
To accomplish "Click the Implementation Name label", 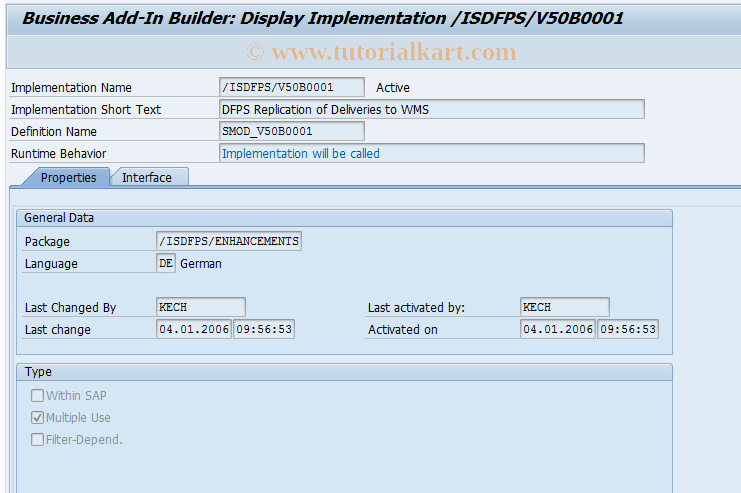I will click(x=71, y=87).
